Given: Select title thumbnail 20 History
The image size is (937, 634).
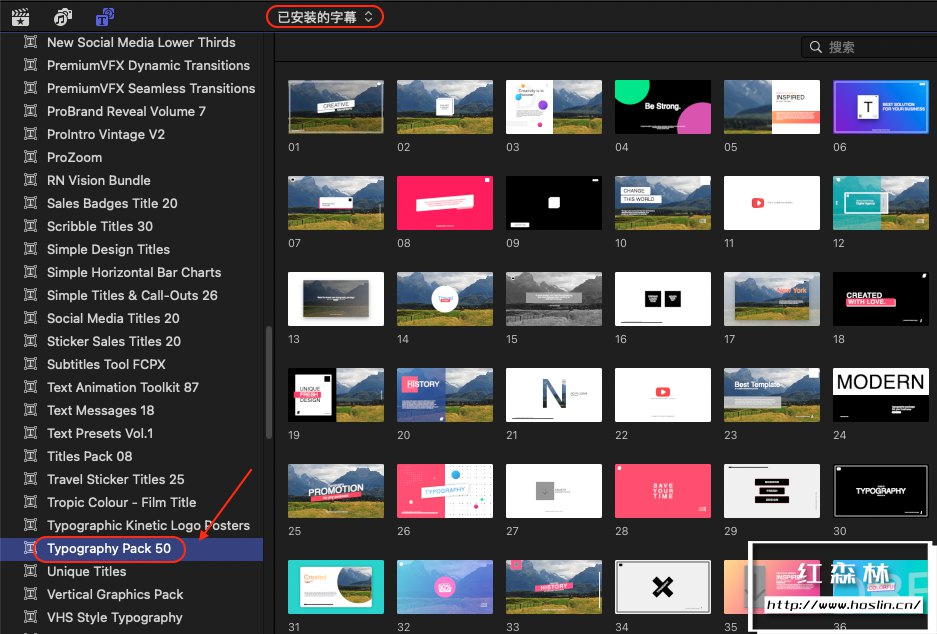Looking at the screenshot, I should [x=445, y=395].
